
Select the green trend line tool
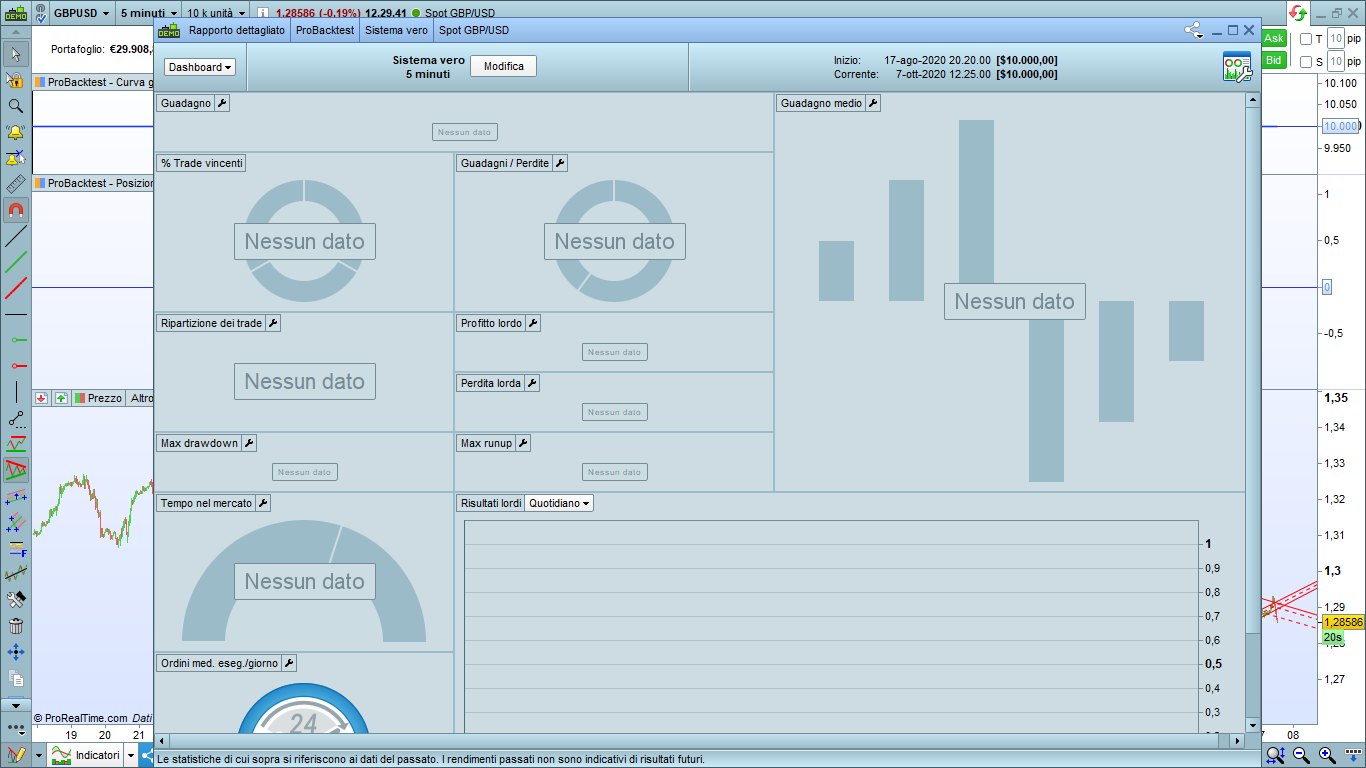click(16, 263)
